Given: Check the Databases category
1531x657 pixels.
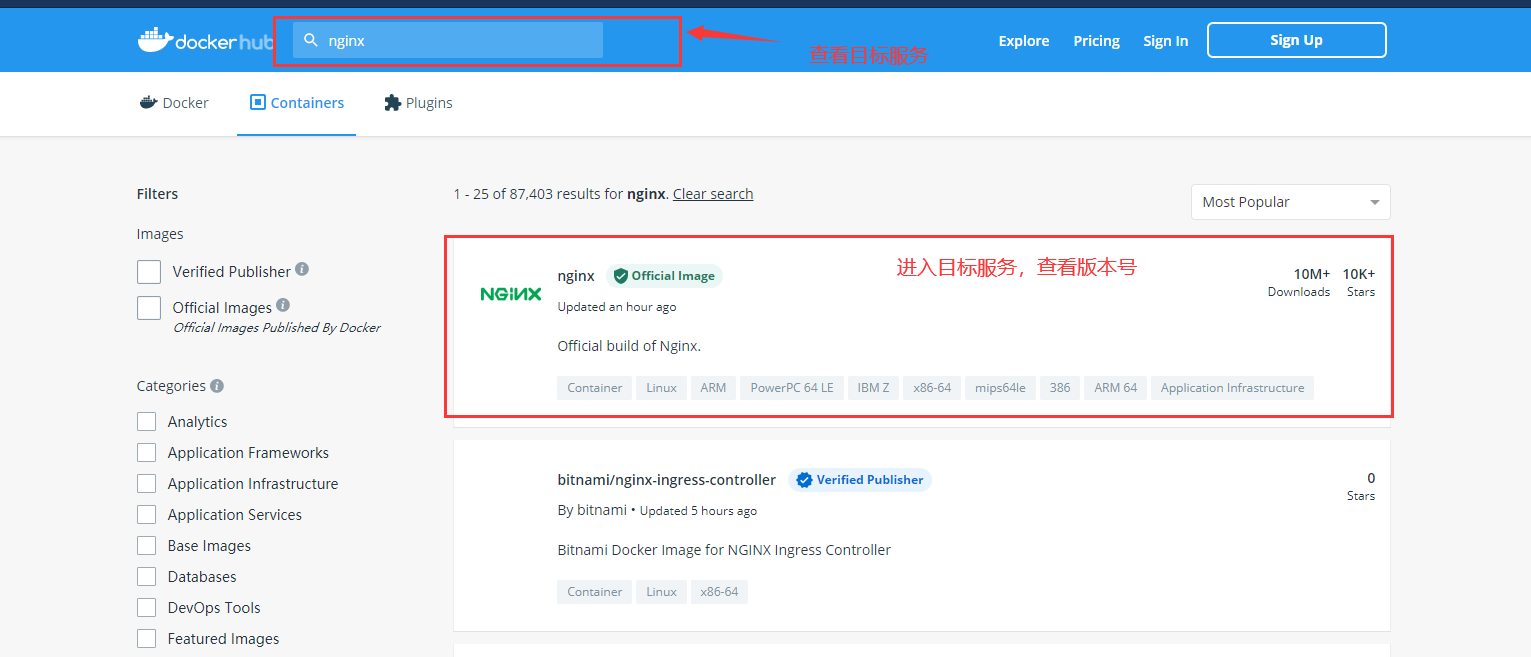Looking at the screenshot, I should 147,577.
